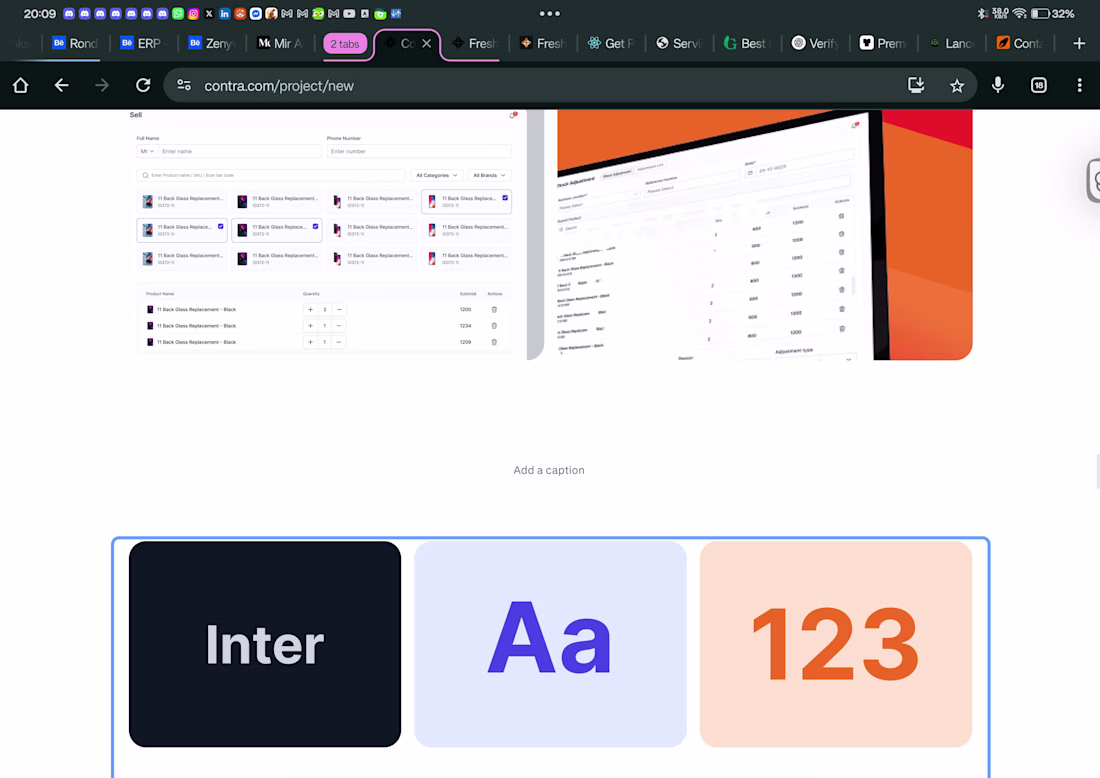Open the window options dots at top center
This screenshot has width=1100, height=778.
[x=549, y=13]
